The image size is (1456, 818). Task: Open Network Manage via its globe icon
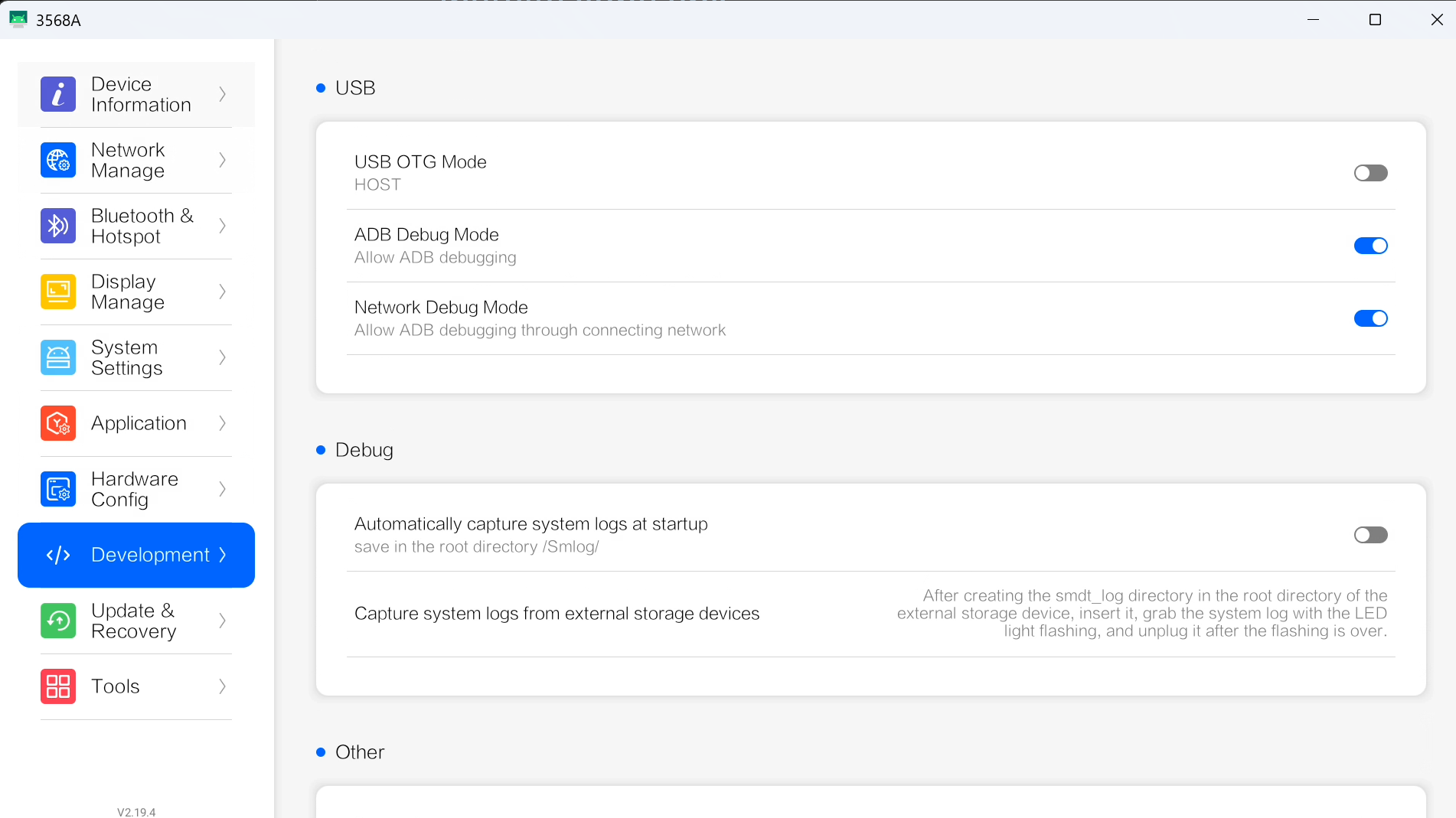(x=58, y=160)
